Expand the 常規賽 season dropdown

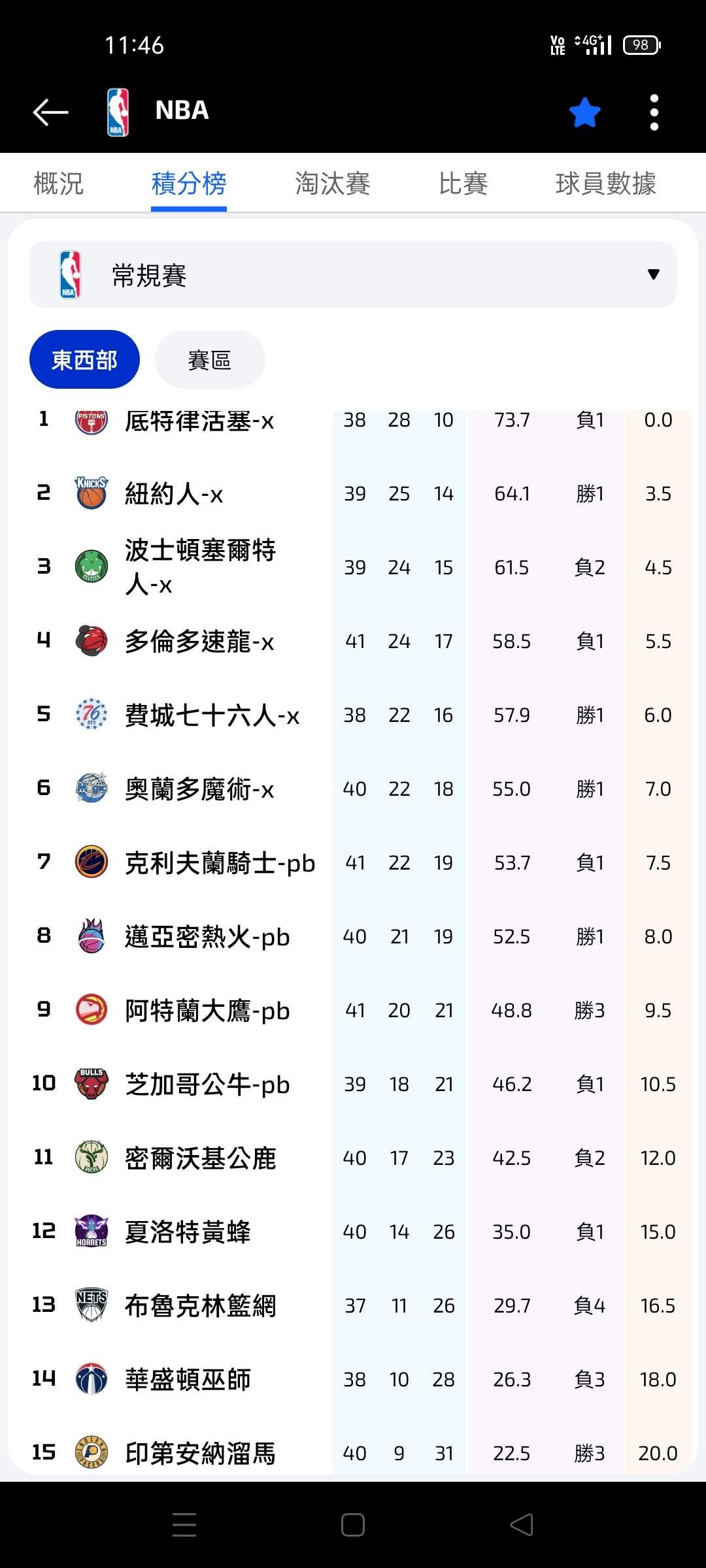point(353,274)
